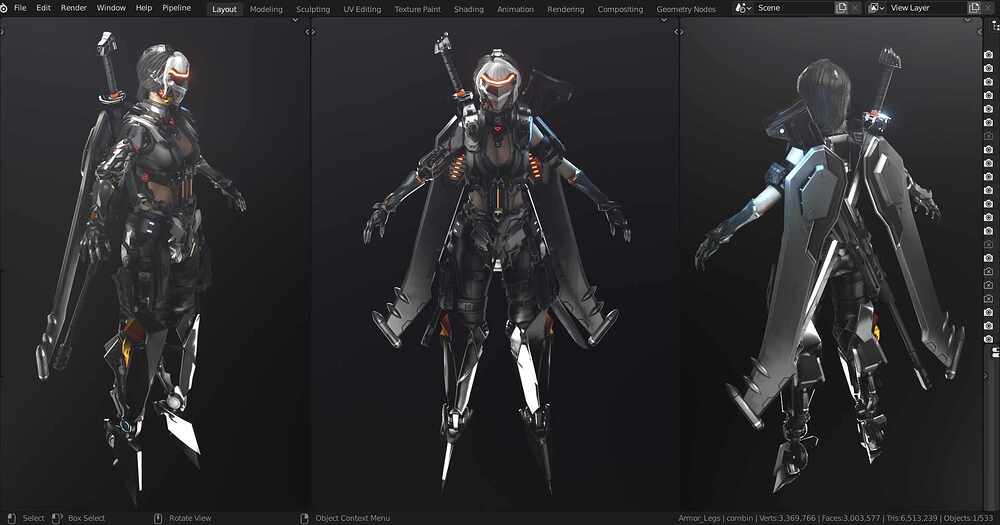The width and height of the screenshot is (1000, 525).
Task: Switch to the Shading workspace tab
Action: tap(469, 9)
